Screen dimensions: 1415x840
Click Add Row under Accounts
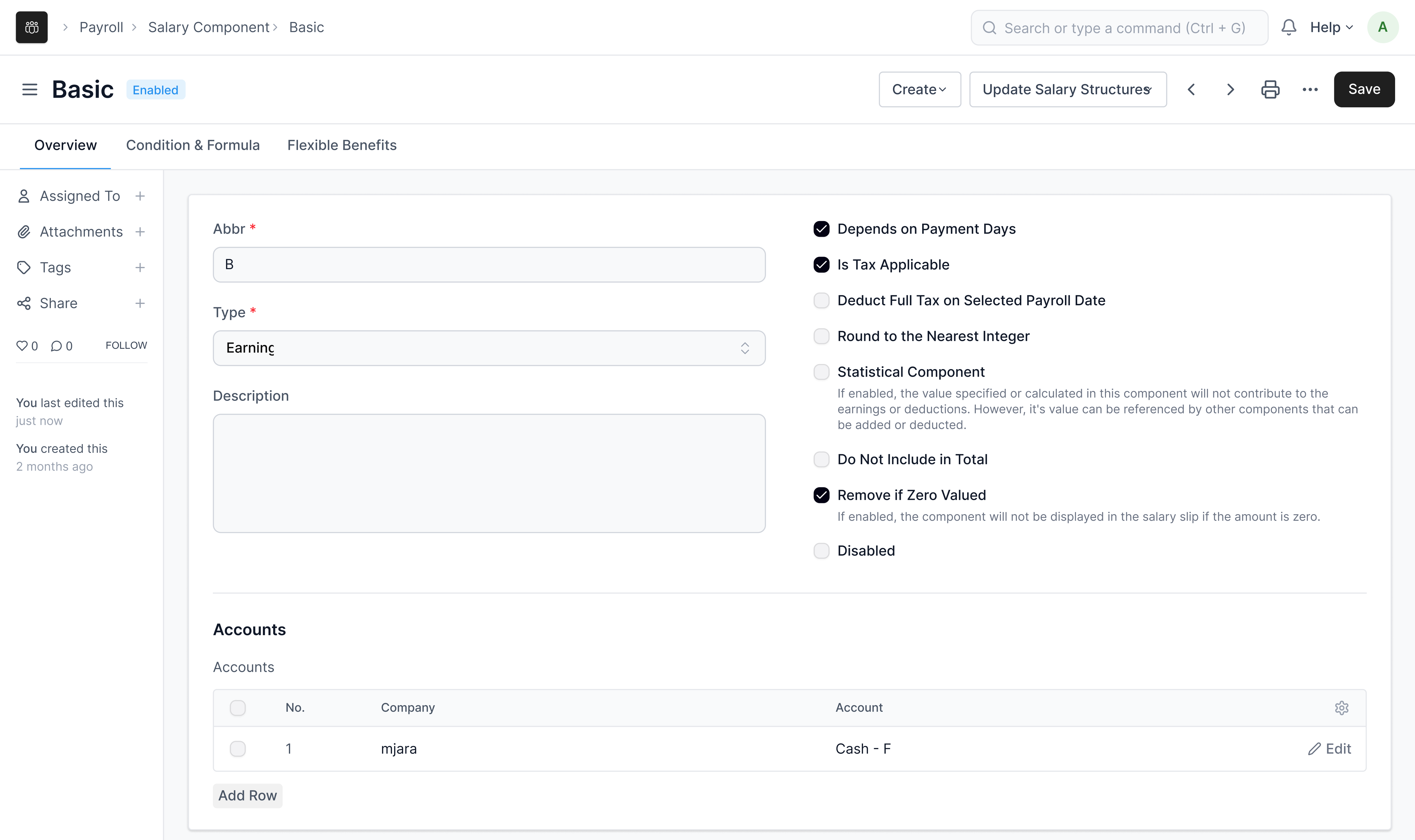[x=247, y=795]
